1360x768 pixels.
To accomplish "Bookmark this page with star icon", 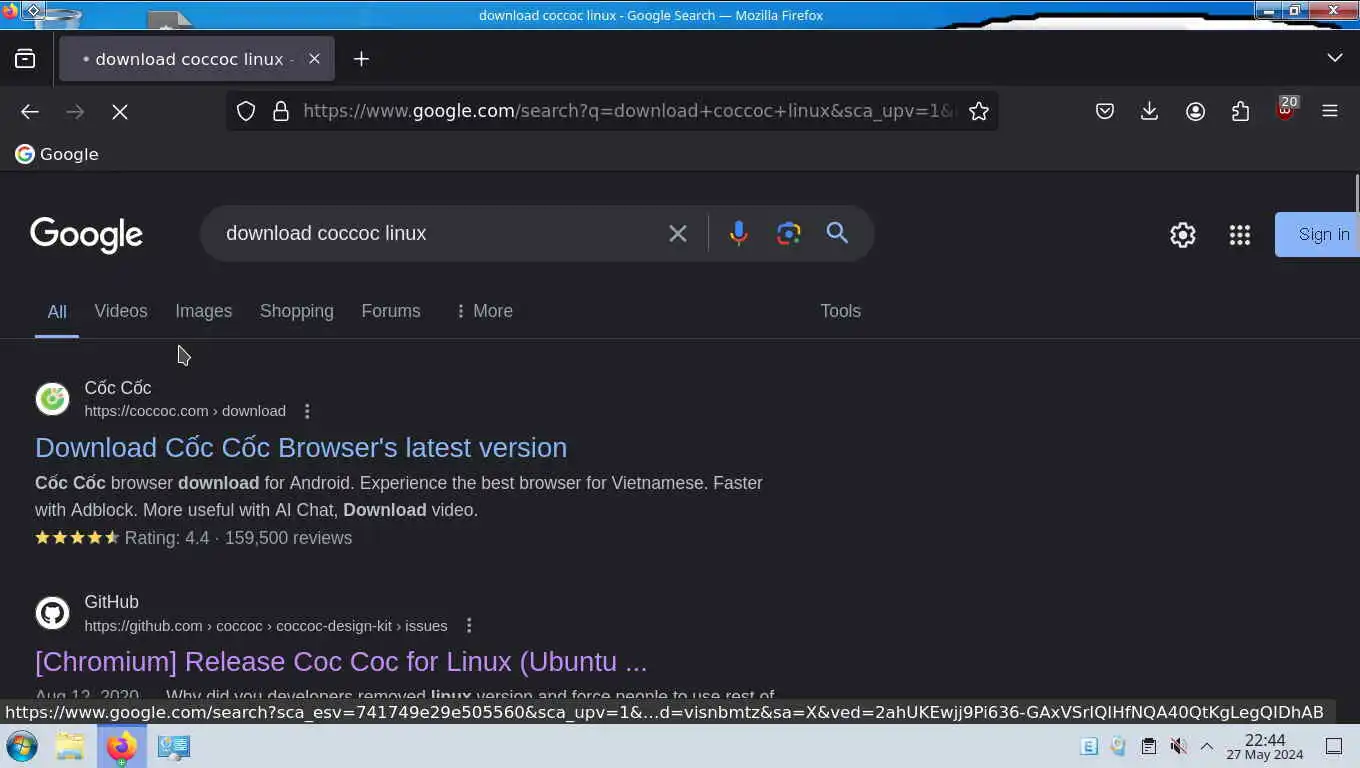I will pos(979,111).
